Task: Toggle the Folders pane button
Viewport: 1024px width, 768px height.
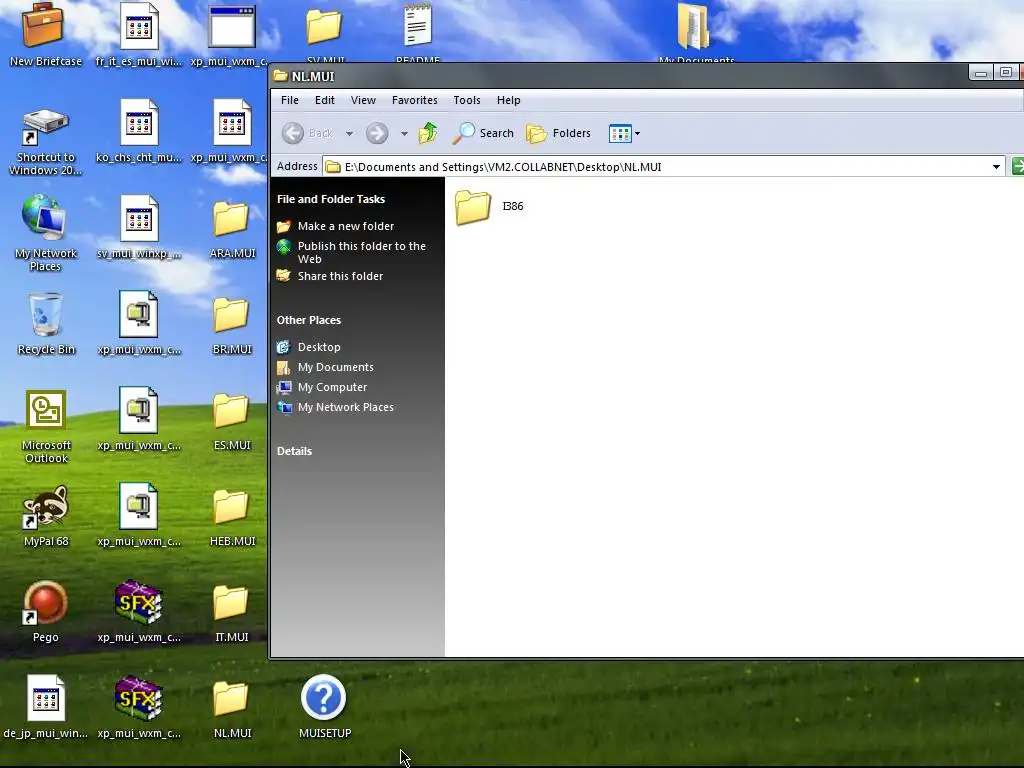Action: tap(558, 133)
